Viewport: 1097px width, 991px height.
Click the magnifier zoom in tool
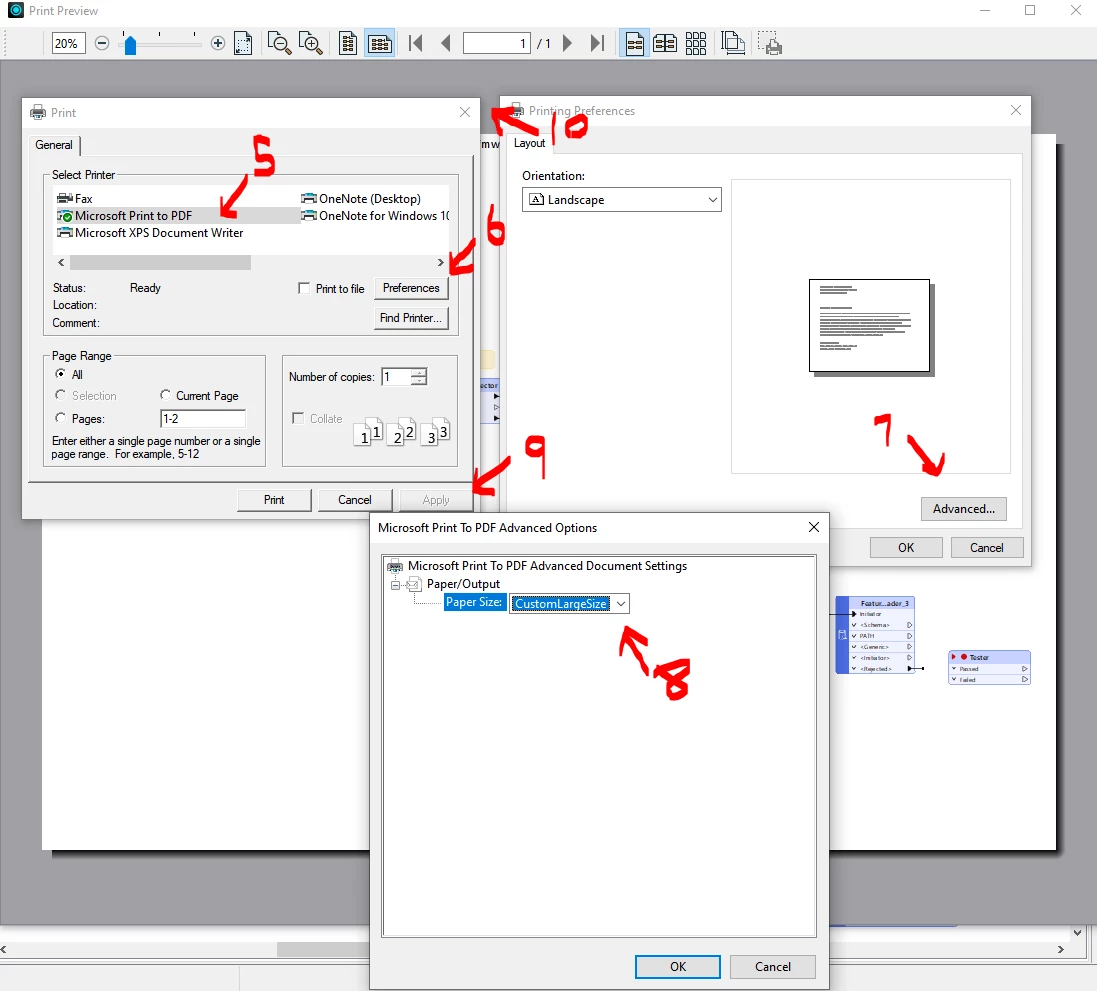click(310, 43)
